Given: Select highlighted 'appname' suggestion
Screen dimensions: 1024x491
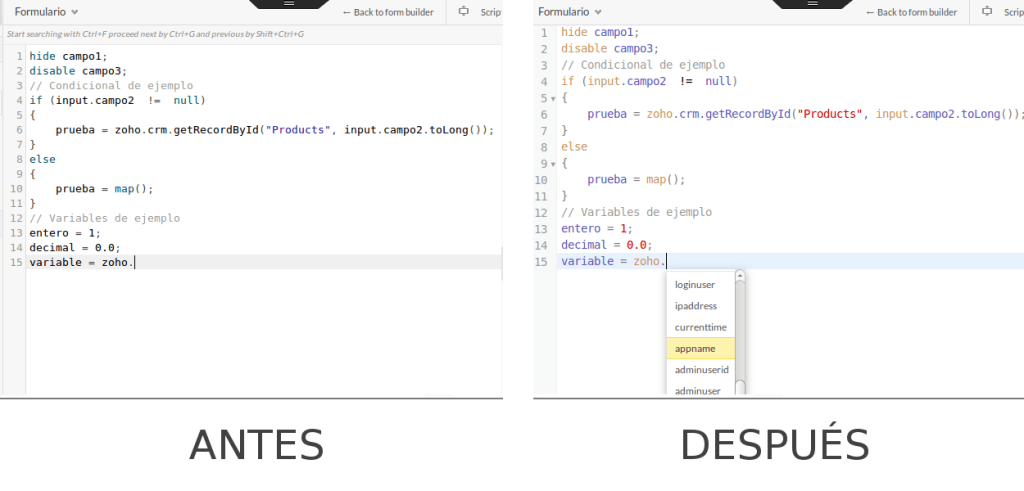Looking at the screenshot, I should (695, 349).
